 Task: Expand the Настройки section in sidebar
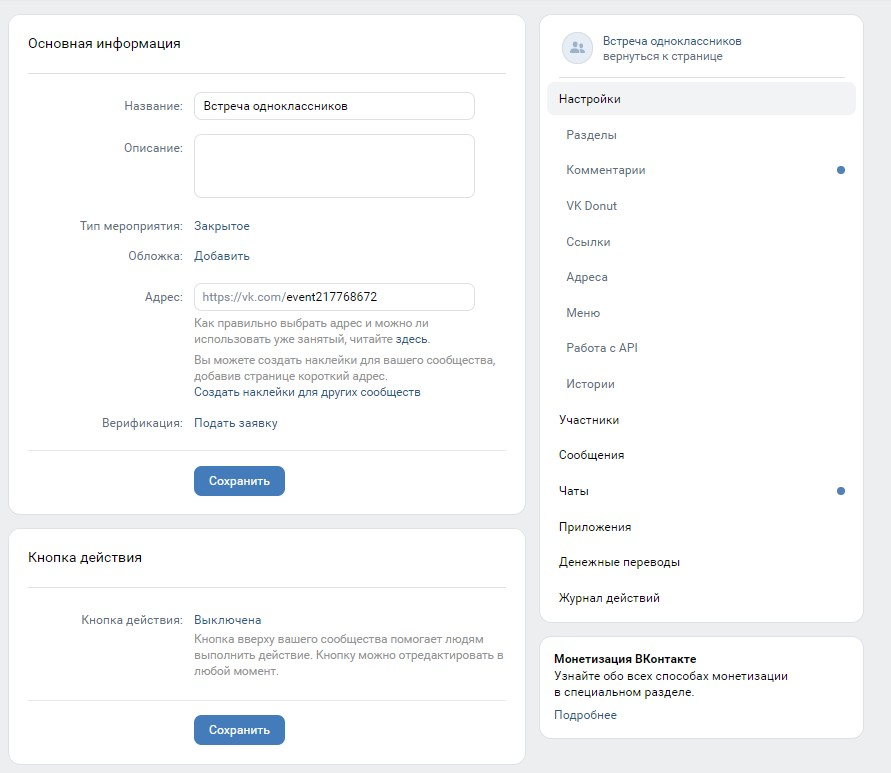pos(701,99)
